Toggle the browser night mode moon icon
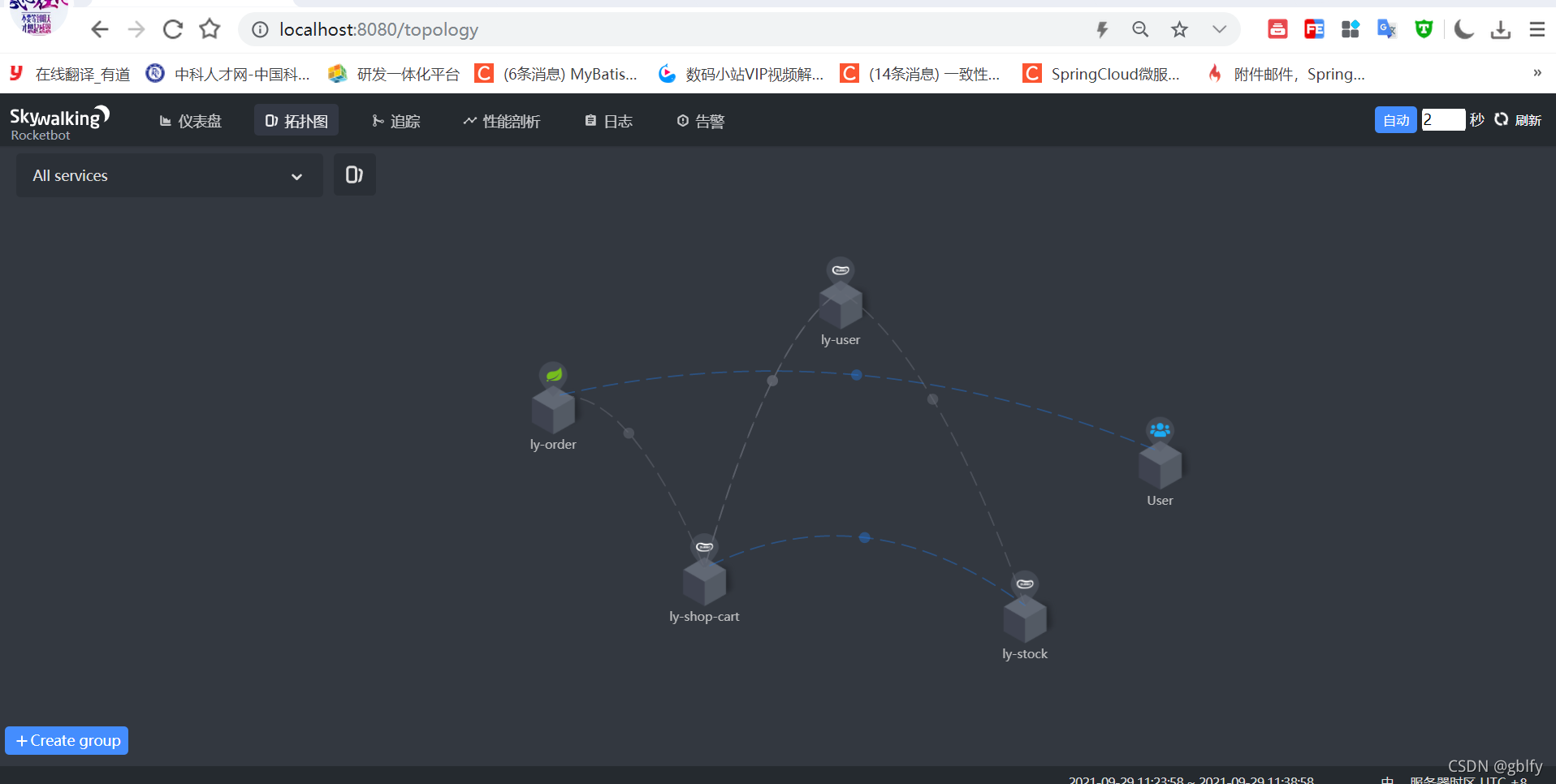1556x784 pixels. (x=1463, y=30)
